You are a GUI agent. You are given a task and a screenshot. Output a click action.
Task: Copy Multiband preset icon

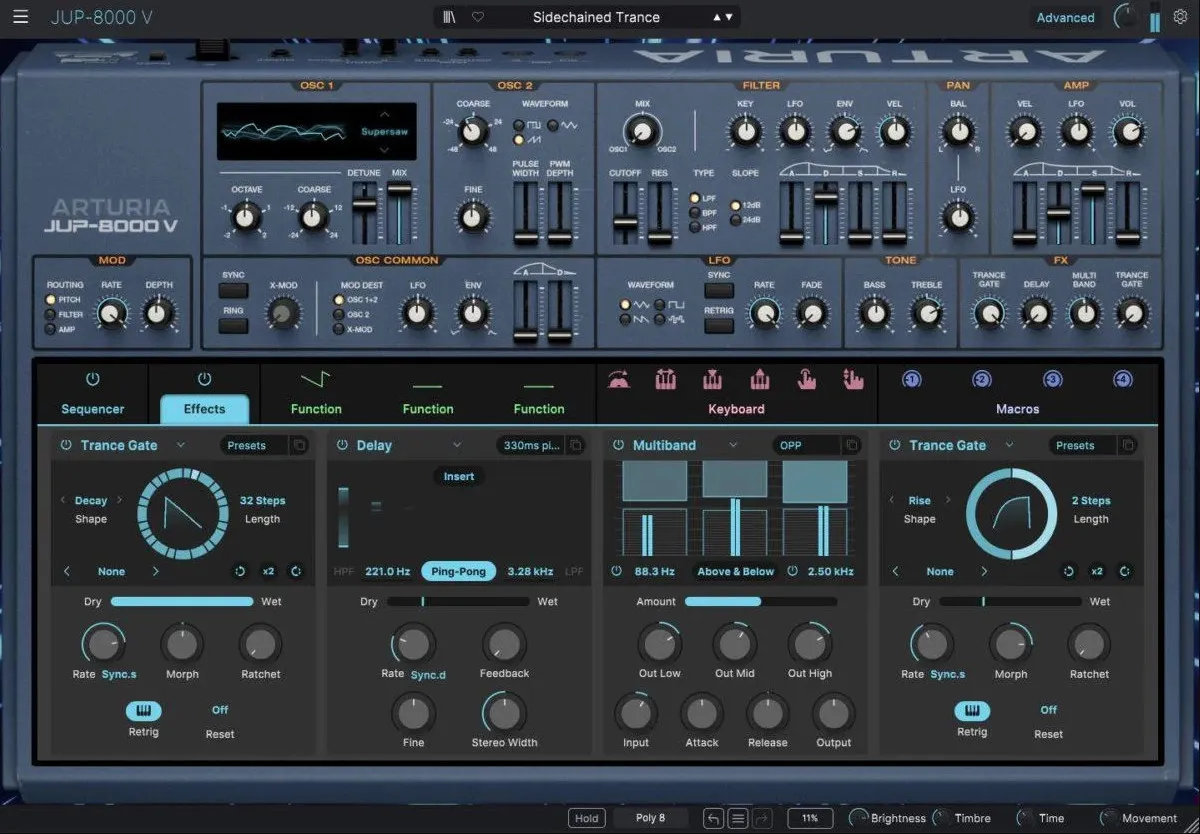[x=851, y=445]
